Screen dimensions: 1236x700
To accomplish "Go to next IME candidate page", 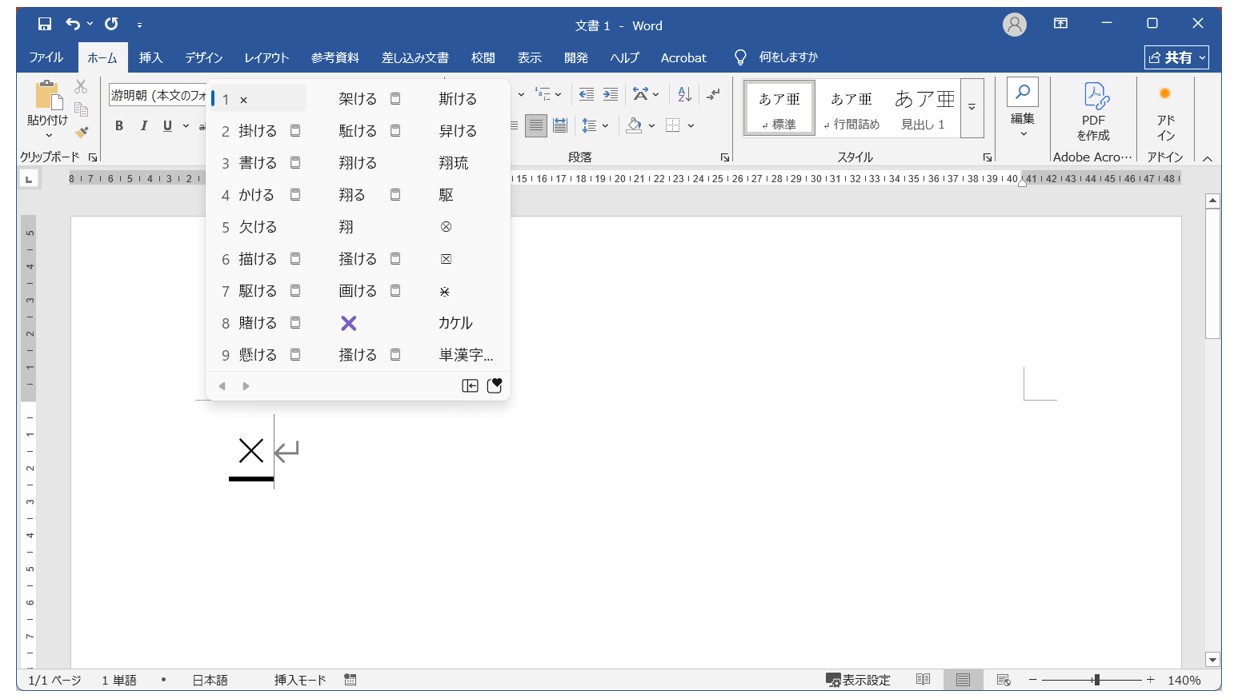I will click(x=246, y=386).
